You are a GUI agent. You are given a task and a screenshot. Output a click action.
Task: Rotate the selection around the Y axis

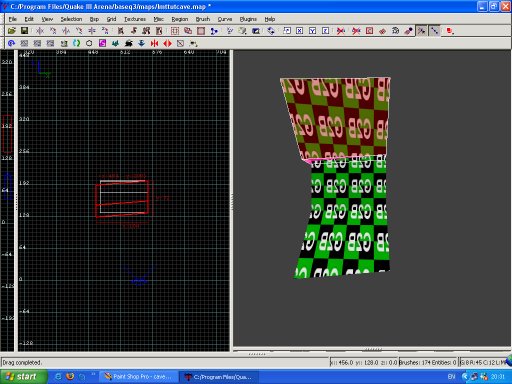tap(79, 31)
